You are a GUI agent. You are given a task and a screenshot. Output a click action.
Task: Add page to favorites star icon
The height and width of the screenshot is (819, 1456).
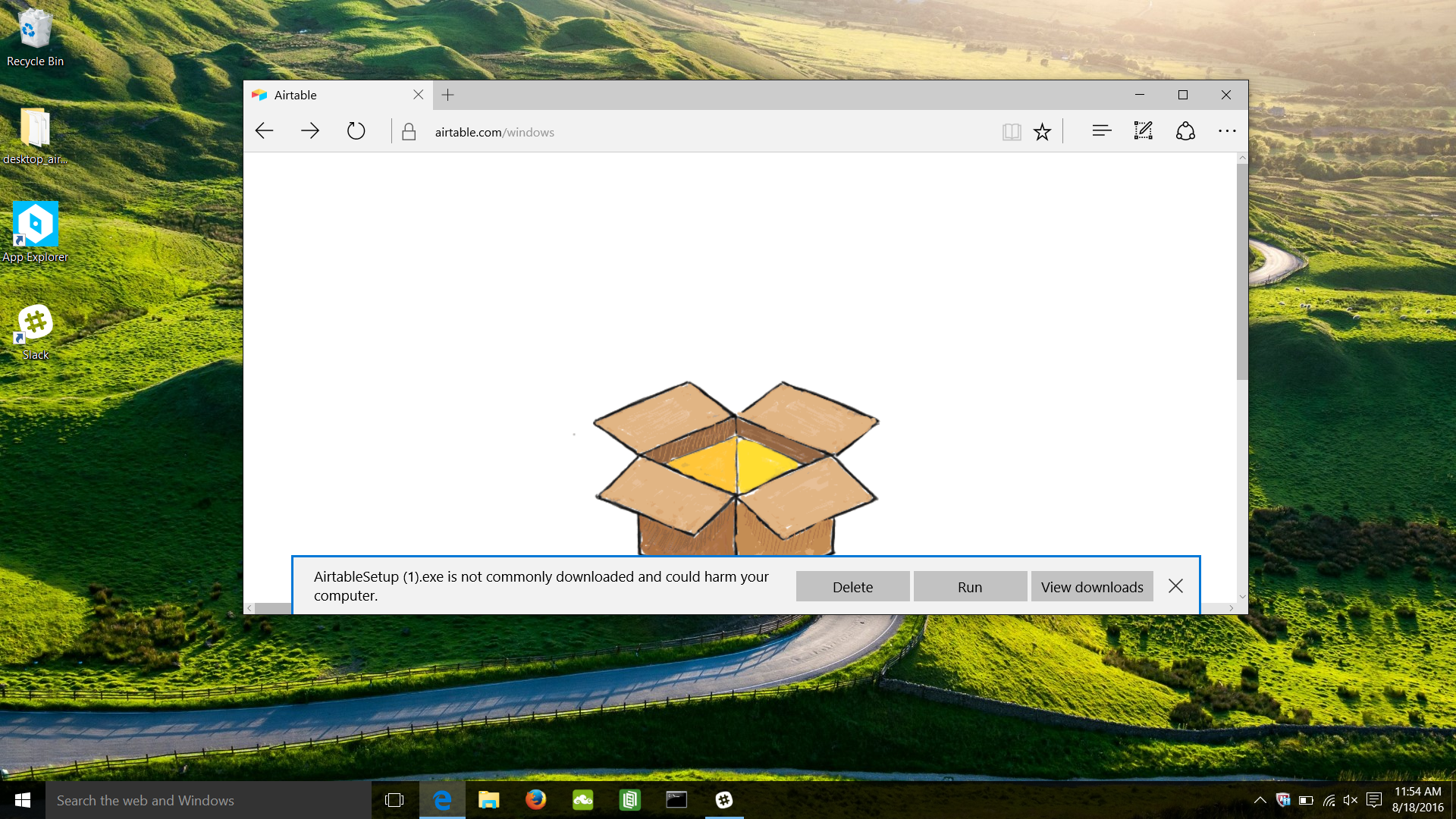tap(1043, 132)
